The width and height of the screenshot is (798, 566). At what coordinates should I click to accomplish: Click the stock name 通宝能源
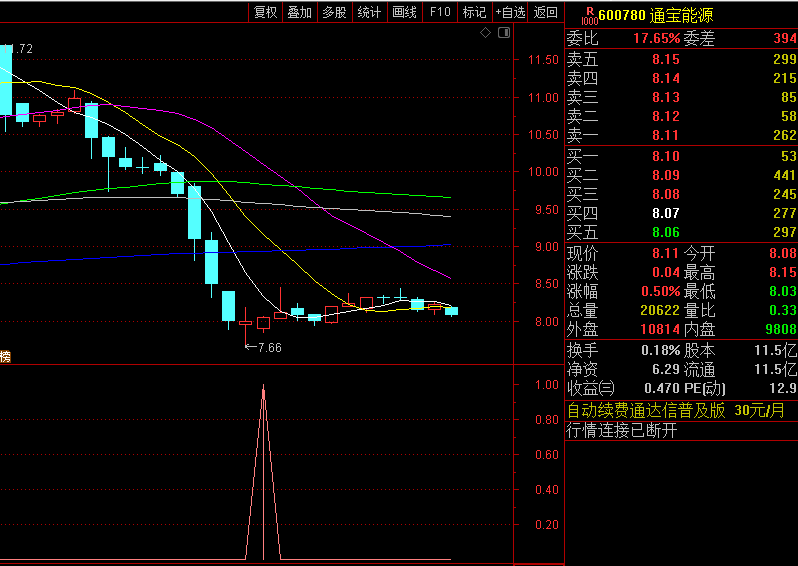(681, 15)
